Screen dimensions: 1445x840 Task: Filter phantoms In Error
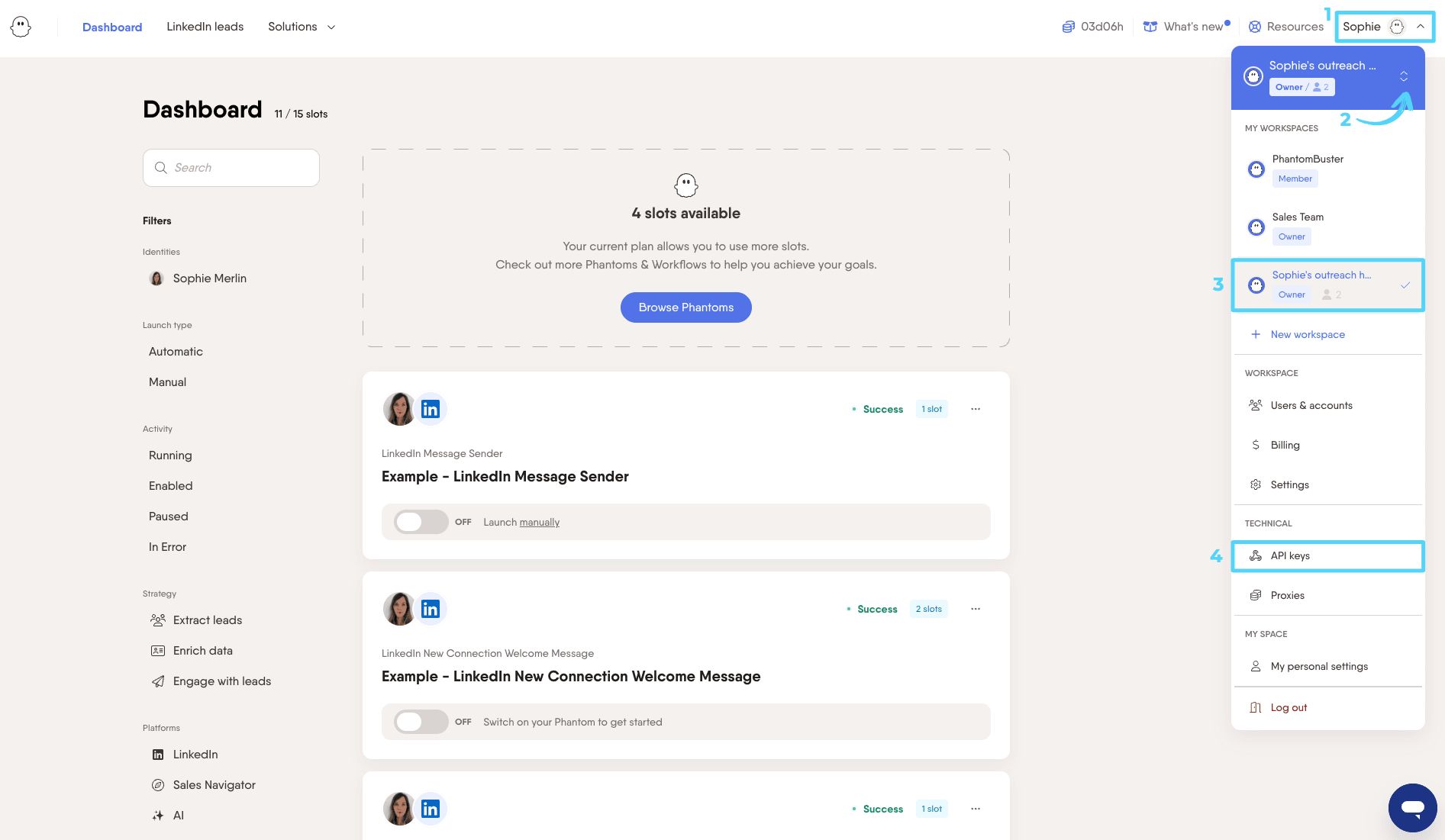tap(167, 547)
